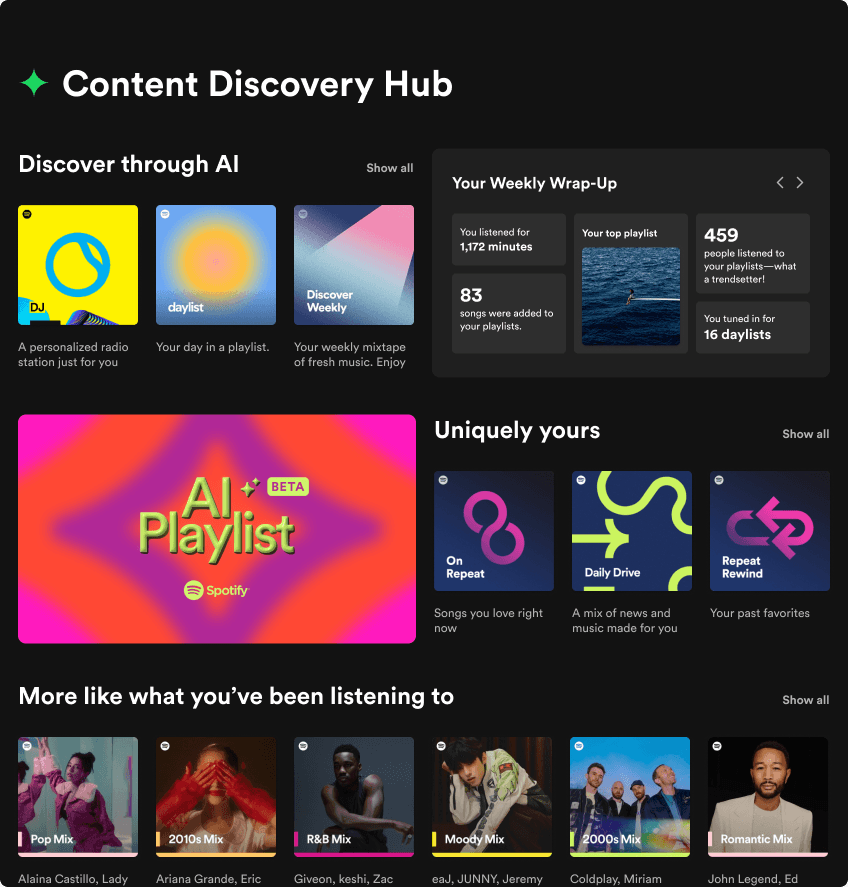This screenshot has width=848, height=887.
Task: Show all for More like what you've been listening to
Action: click(806, 700)
